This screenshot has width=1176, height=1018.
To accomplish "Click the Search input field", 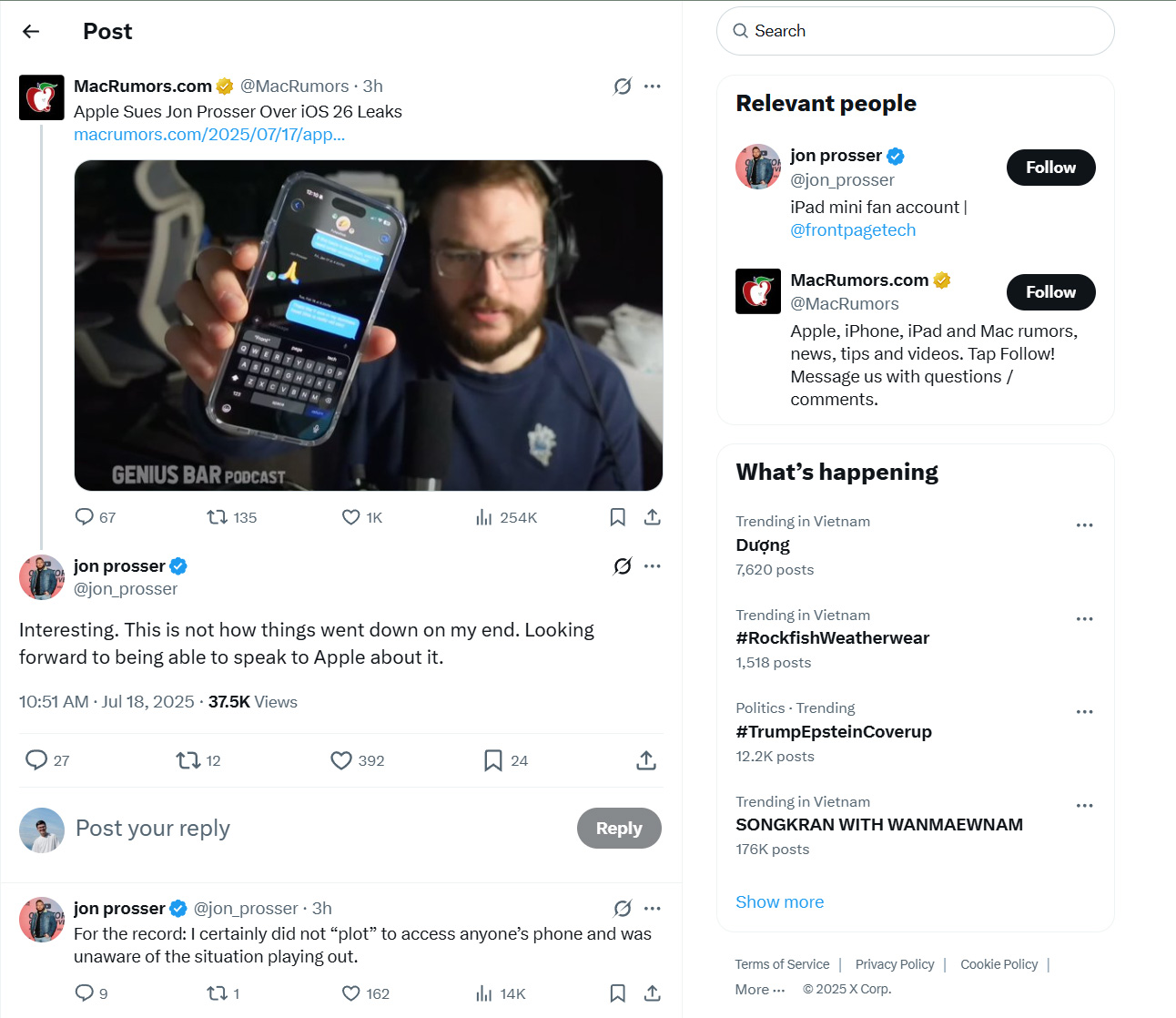I will click(x=916, y=31).
